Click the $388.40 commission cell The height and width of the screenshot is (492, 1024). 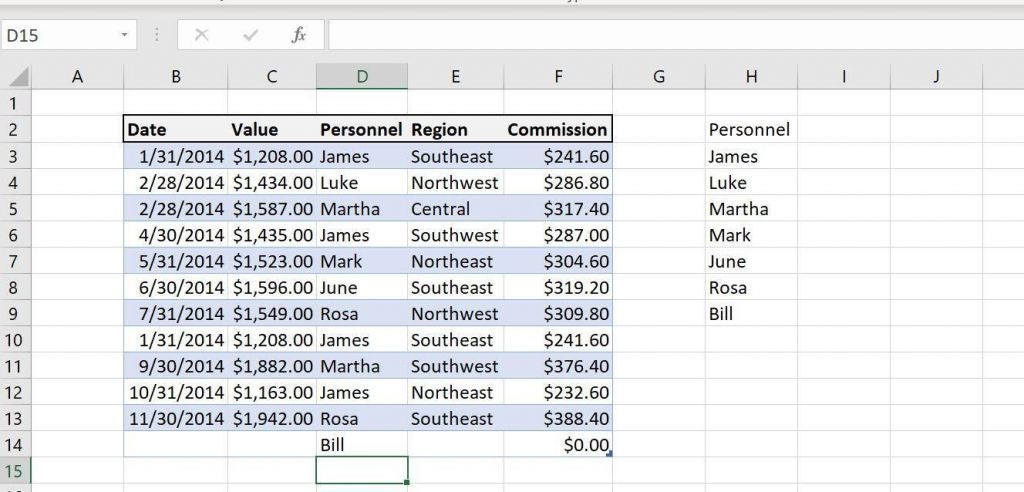point(558,418)
